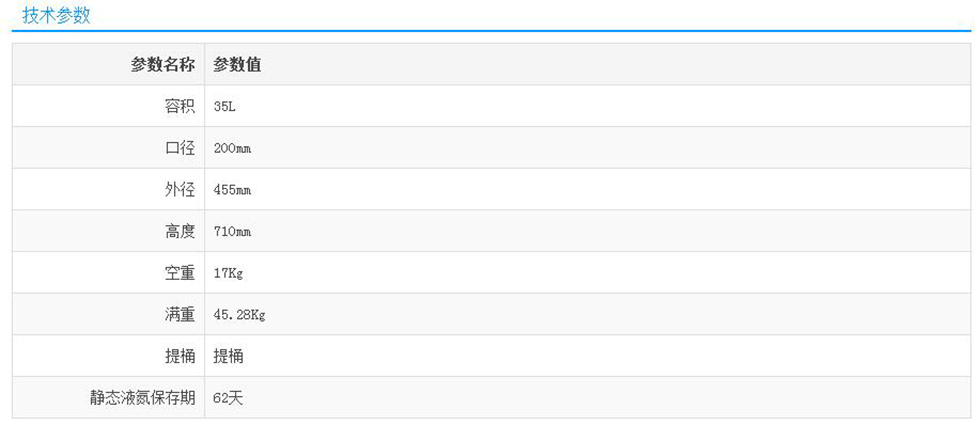Screen dimensions: 980x425
Task: Select the 17Kg value cell
Action: coord(228,273)
